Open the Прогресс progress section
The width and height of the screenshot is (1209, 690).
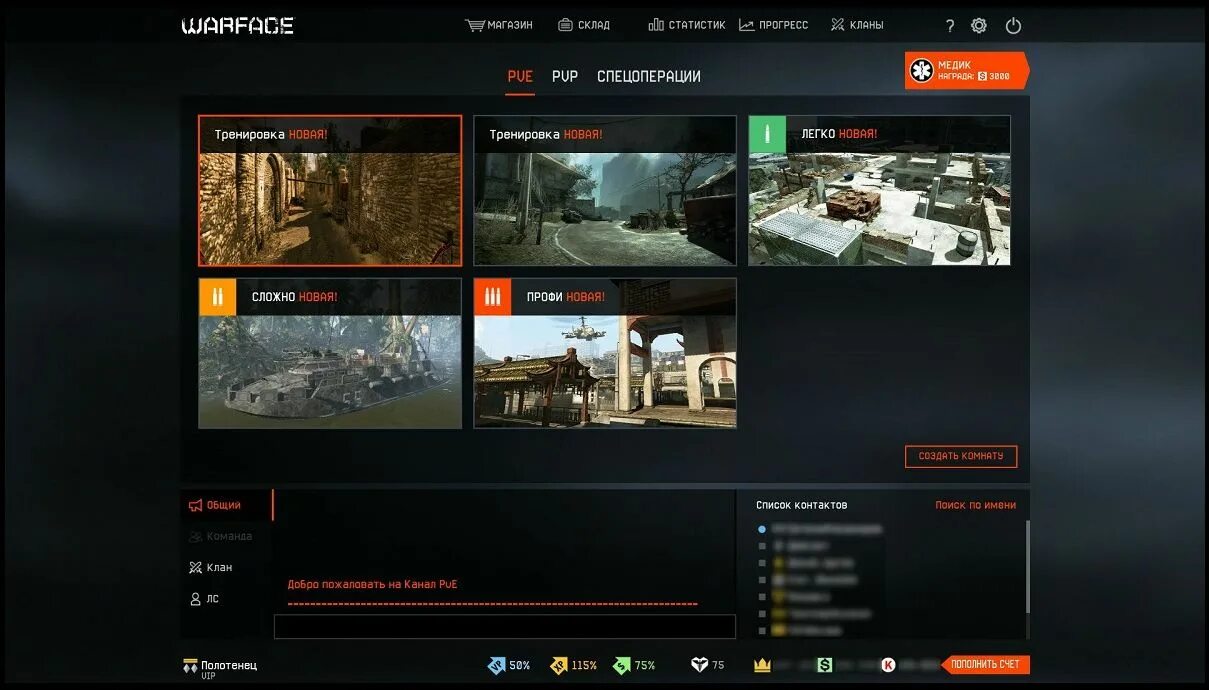click(x=773, y=25)
